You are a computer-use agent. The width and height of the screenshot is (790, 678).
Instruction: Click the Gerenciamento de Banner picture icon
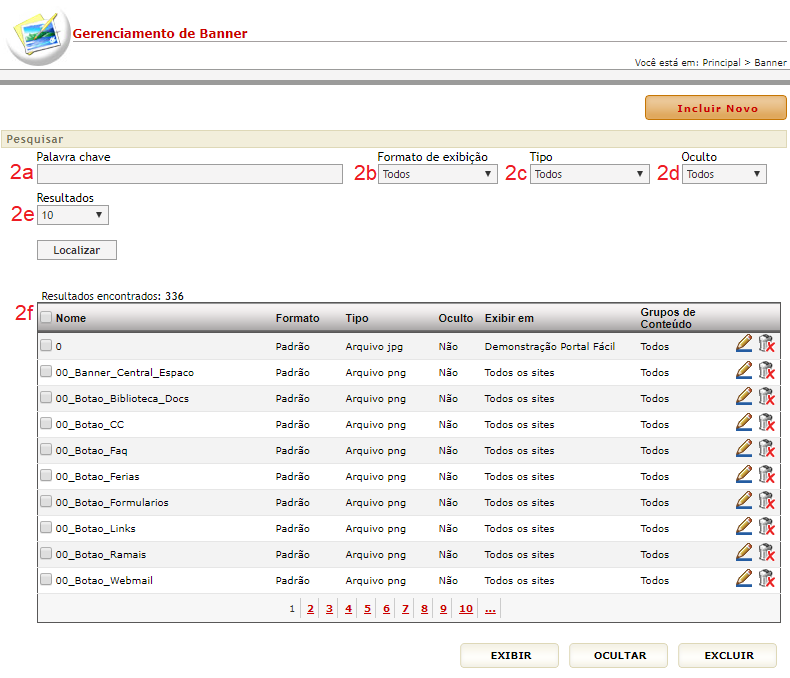[x=38, y=35]
